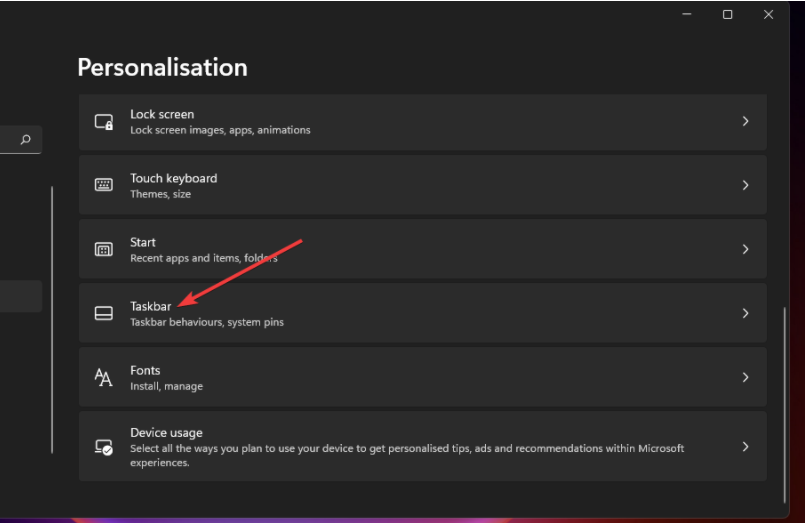Click 'Taskbar behaviours, system pins' text

click(207, 322)
